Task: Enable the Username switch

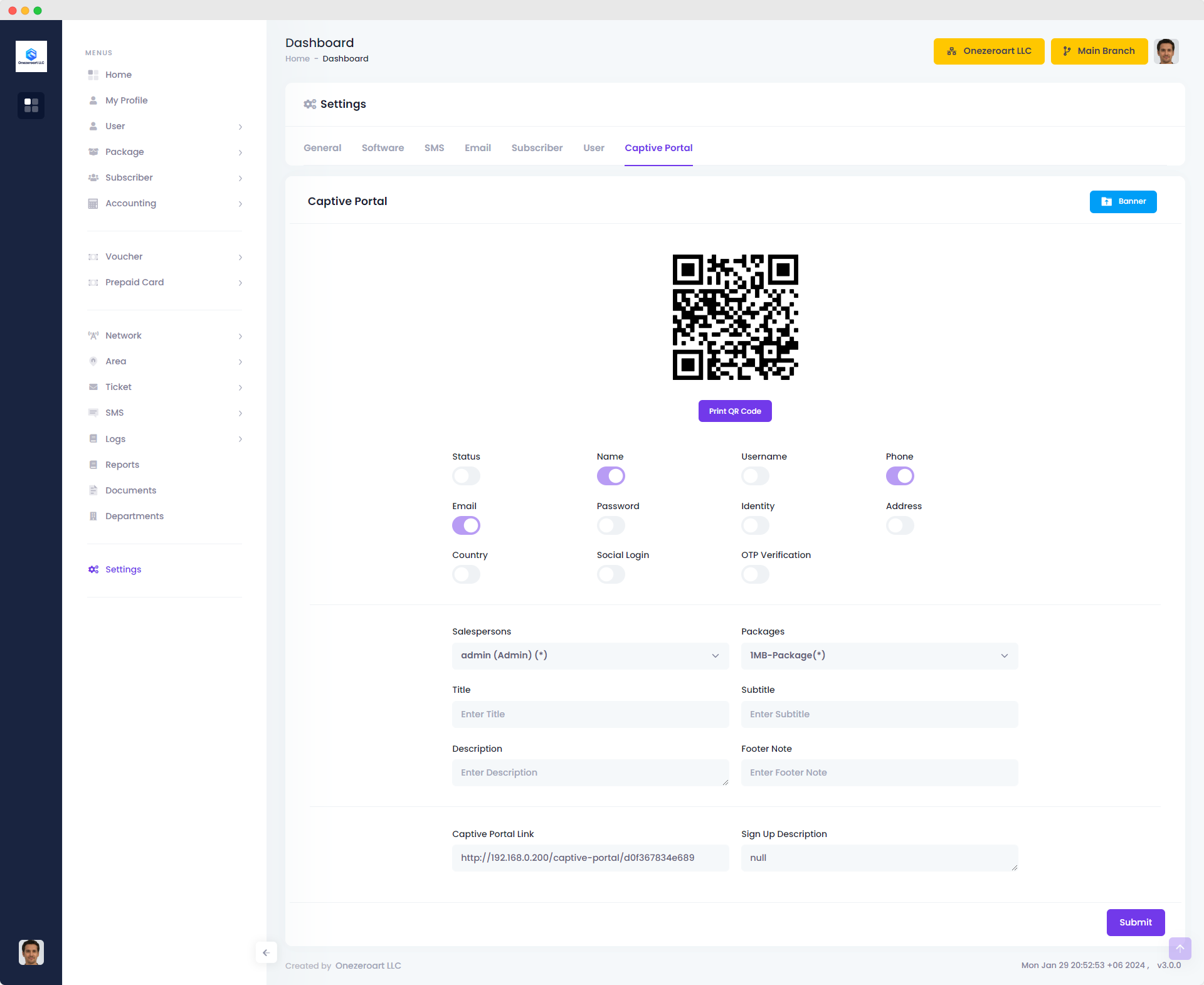Action: coord(755,476)
